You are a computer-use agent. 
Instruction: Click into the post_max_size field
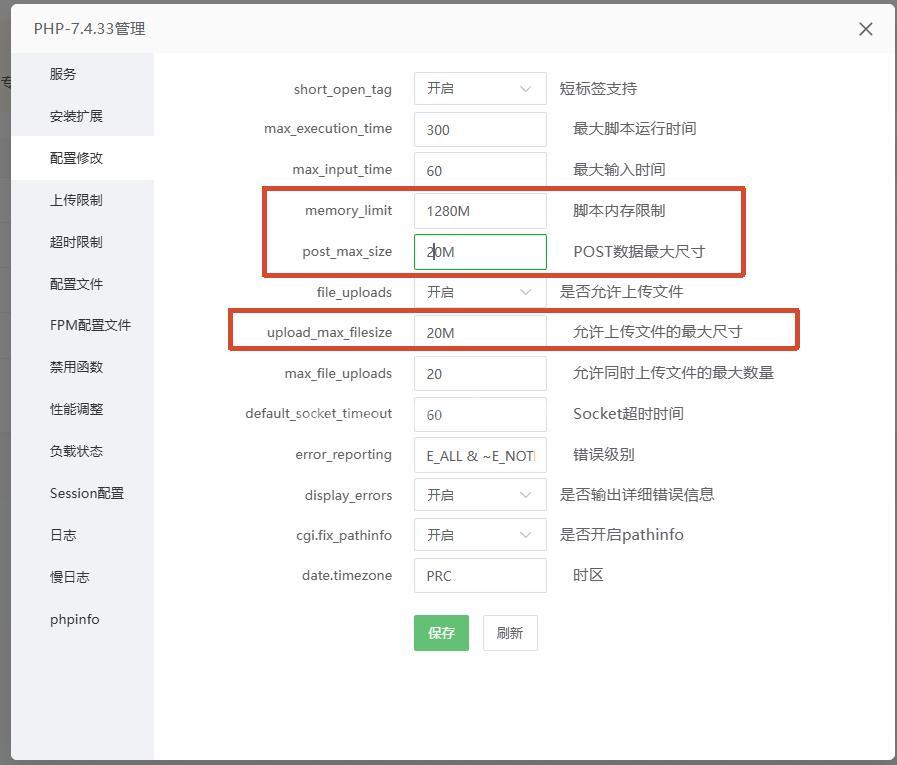[480, 252]
